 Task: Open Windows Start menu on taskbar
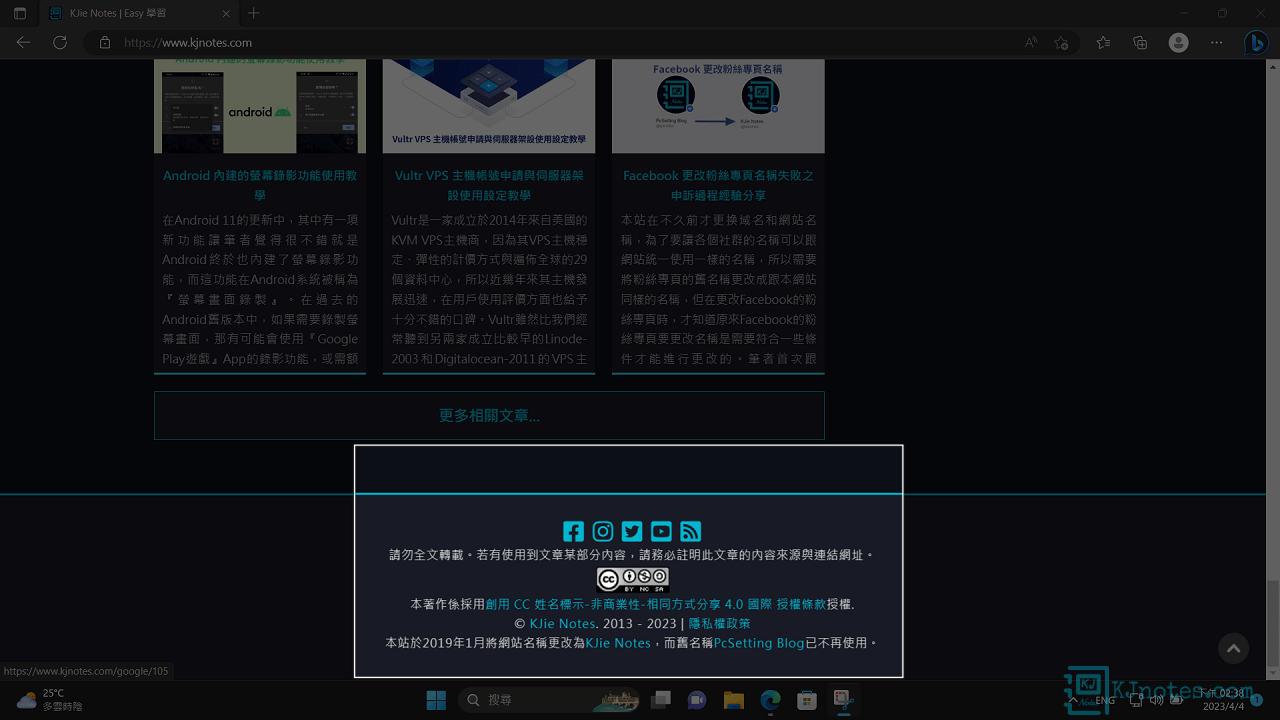pyautogui.click(x=436, y=700)
